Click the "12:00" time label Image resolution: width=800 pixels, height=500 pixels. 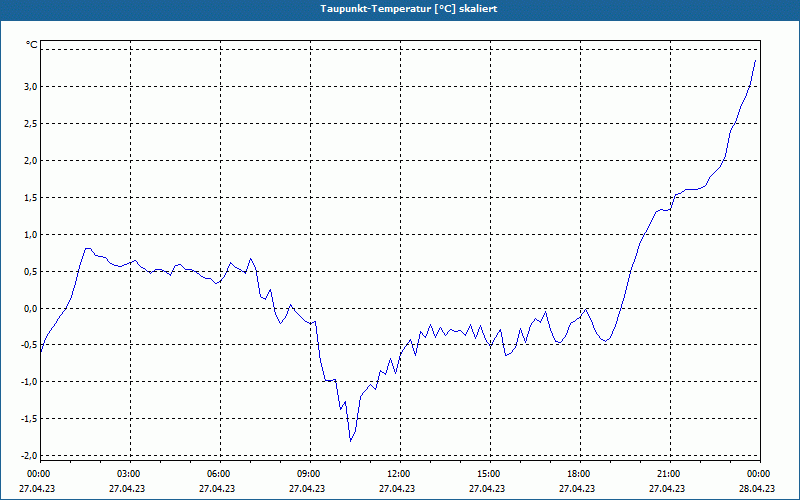(400, 474)
